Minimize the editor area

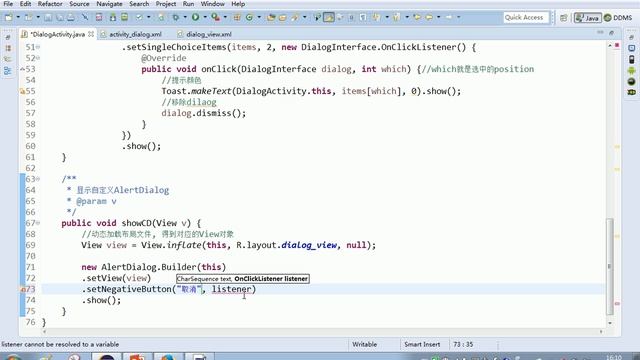pyautogui.click(x=600, y=32)
